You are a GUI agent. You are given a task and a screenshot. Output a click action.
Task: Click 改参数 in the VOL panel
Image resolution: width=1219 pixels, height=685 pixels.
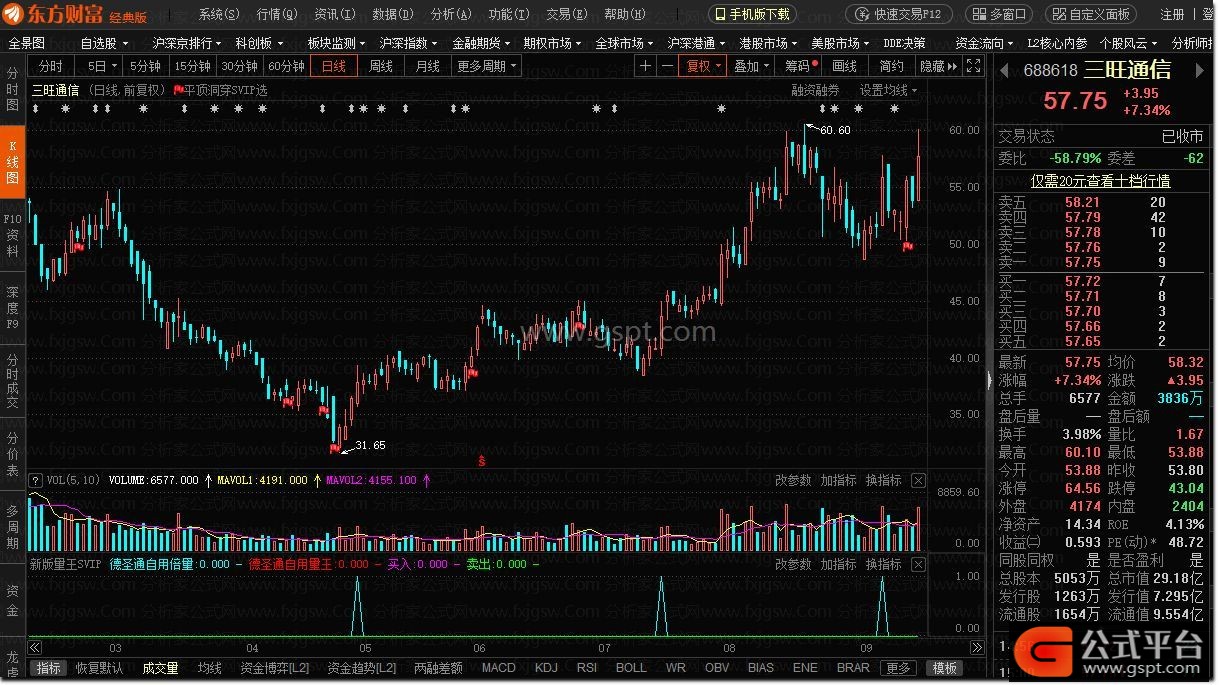(793, 480)
